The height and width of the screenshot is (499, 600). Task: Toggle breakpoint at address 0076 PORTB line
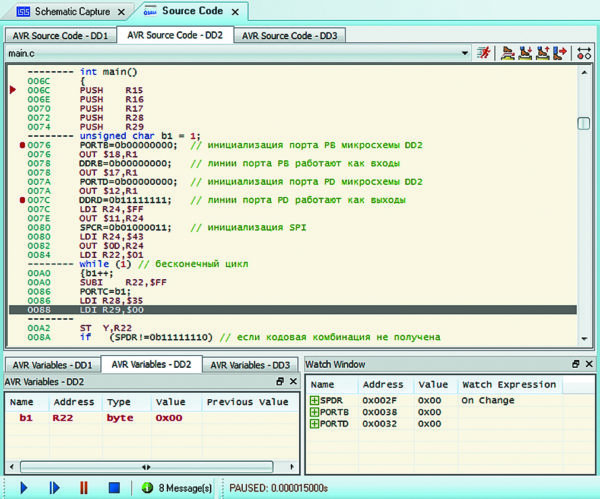click(x=22, y=145)
